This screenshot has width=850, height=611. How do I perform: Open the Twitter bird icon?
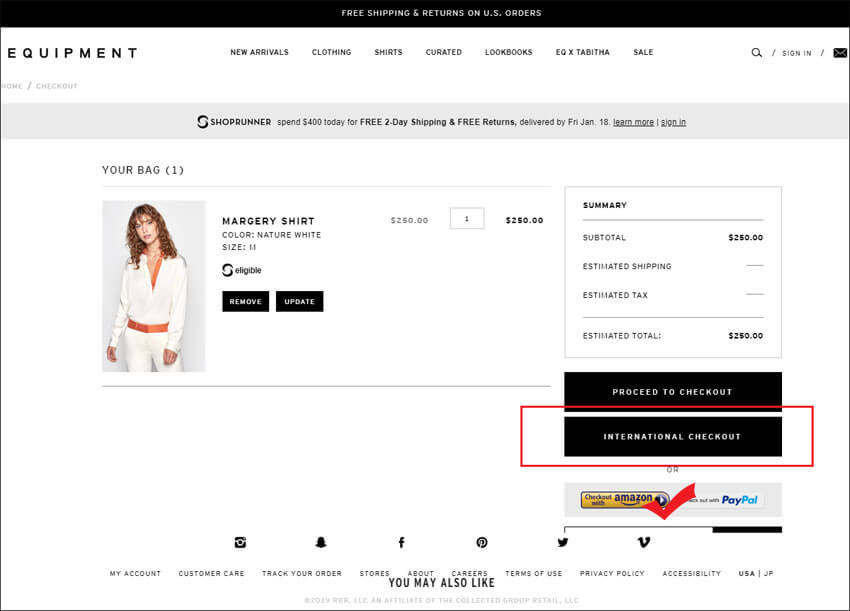click(x=563, y=542)
